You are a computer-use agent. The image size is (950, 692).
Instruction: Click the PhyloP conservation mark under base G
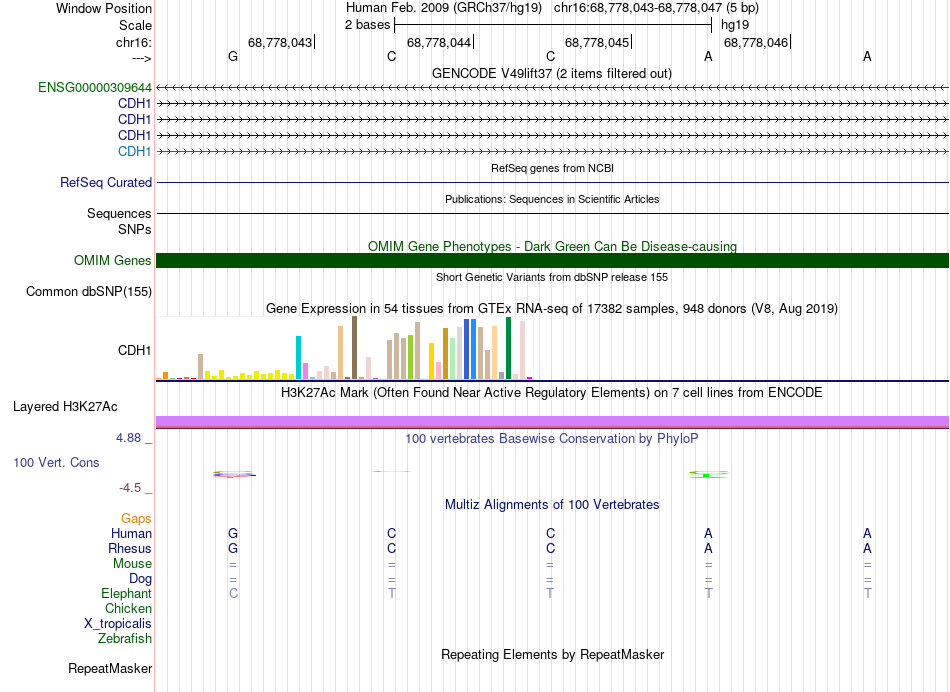tap(234, 474)
